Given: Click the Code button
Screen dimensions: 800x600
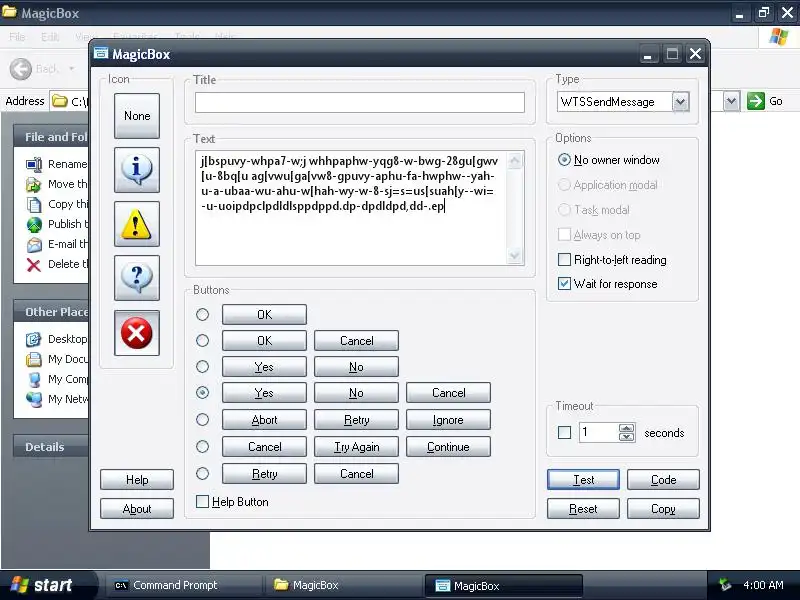Looking at the screenshot, I should [663, 480].
